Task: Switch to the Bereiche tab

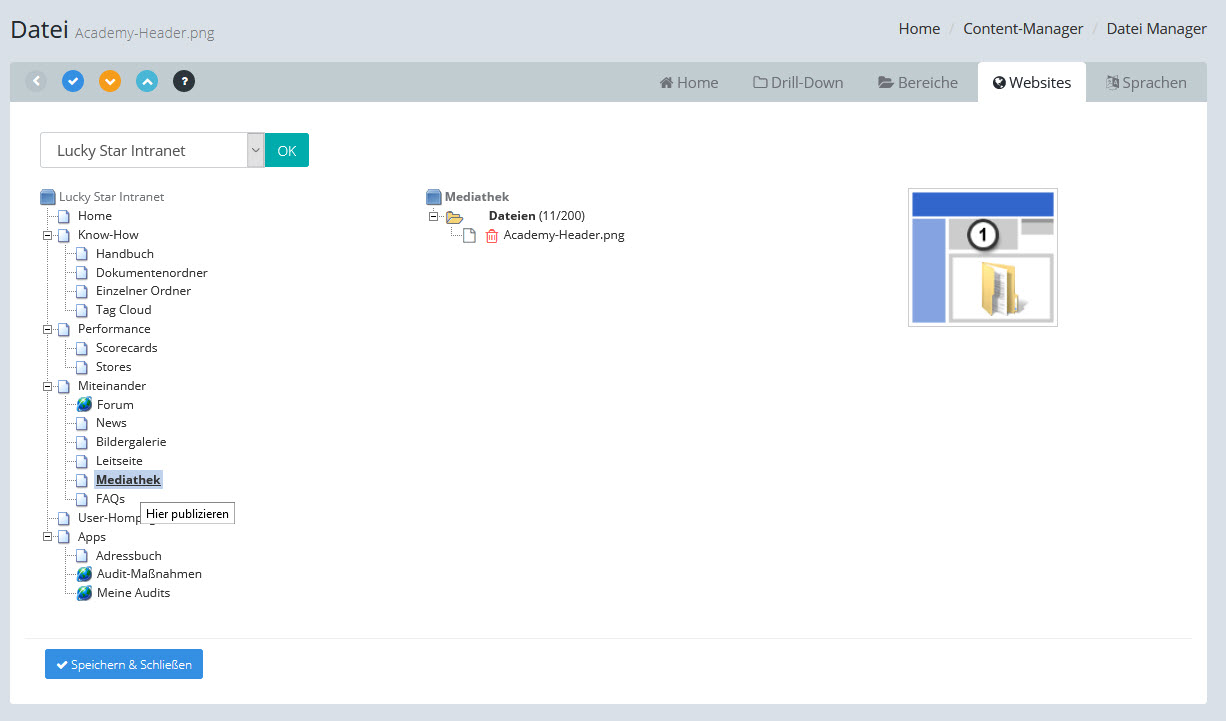Action: coord(918,83)
